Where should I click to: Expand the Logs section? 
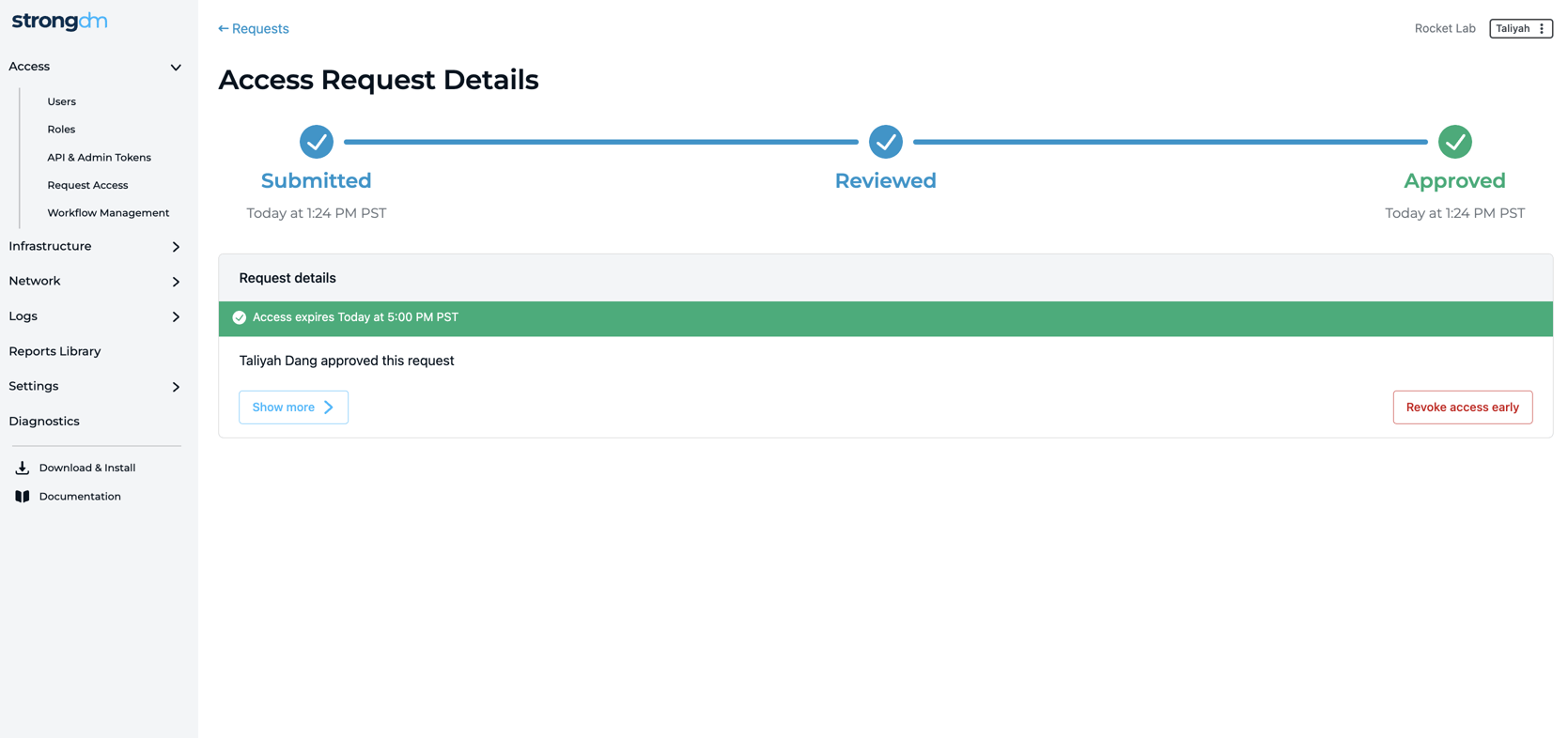point(176,316)
